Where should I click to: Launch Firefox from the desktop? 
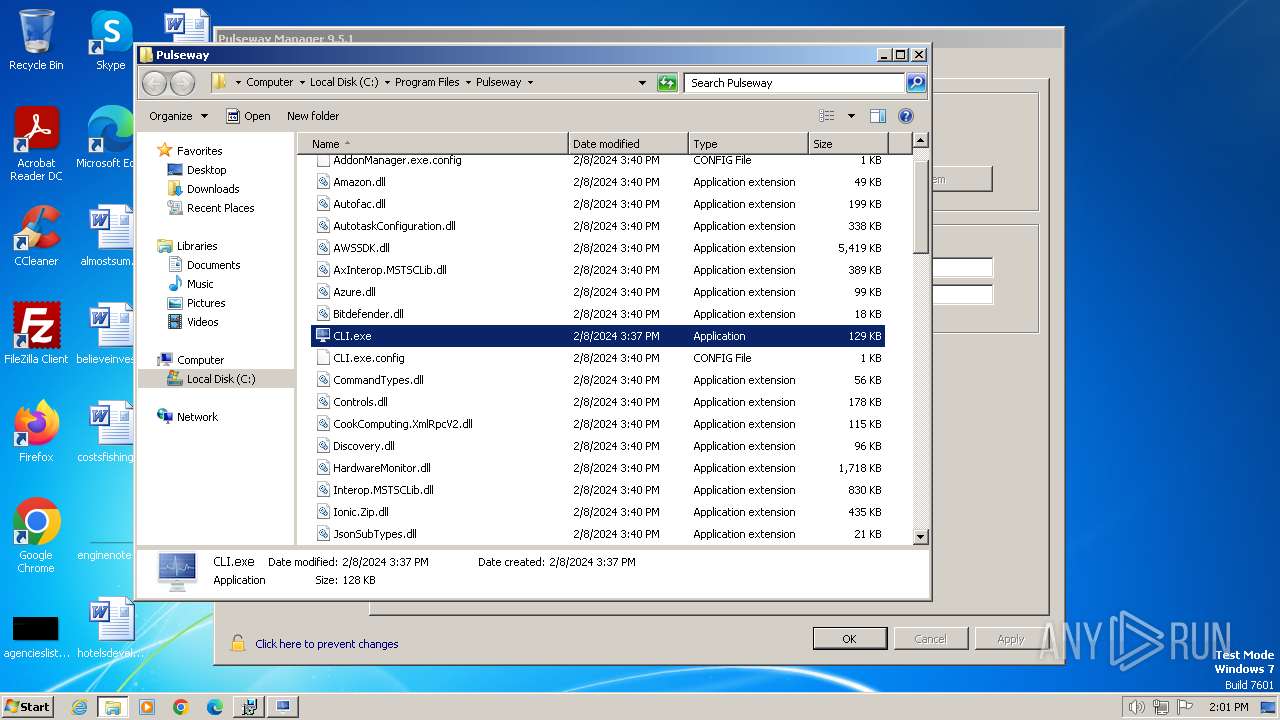(36, 431)
